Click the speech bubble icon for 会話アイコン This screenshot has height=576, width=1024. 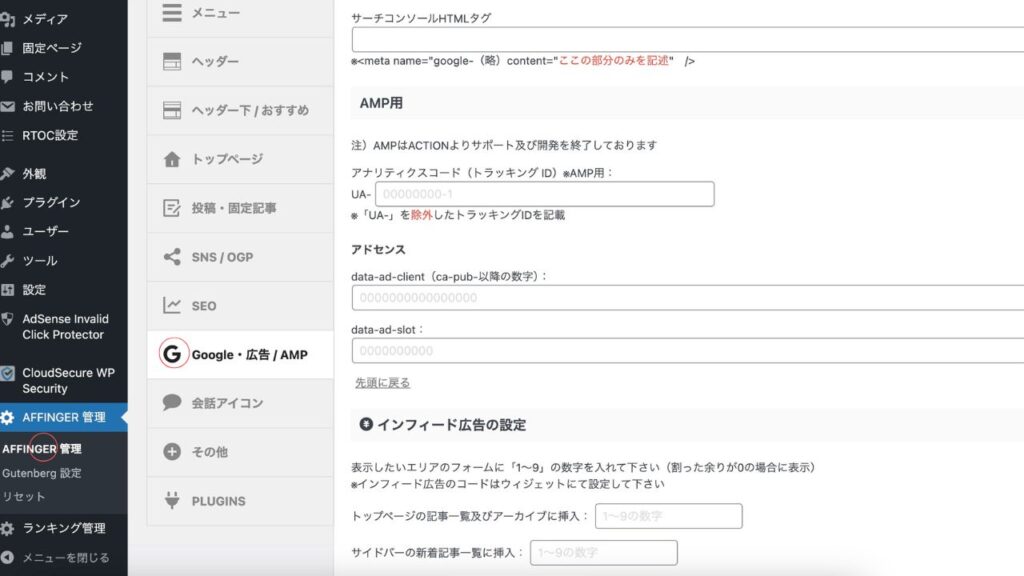point(172,403)
